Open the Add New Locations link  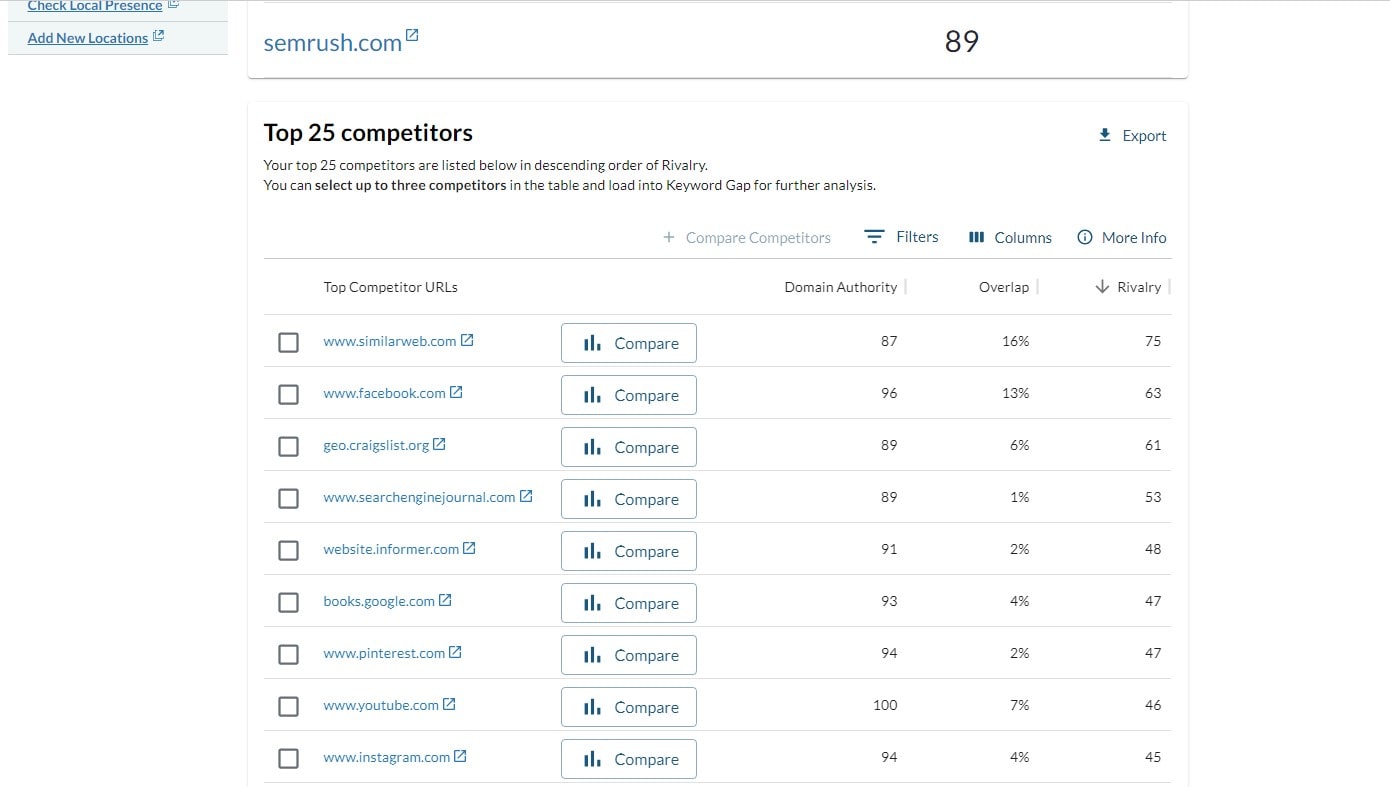click(x=88, y=38)
